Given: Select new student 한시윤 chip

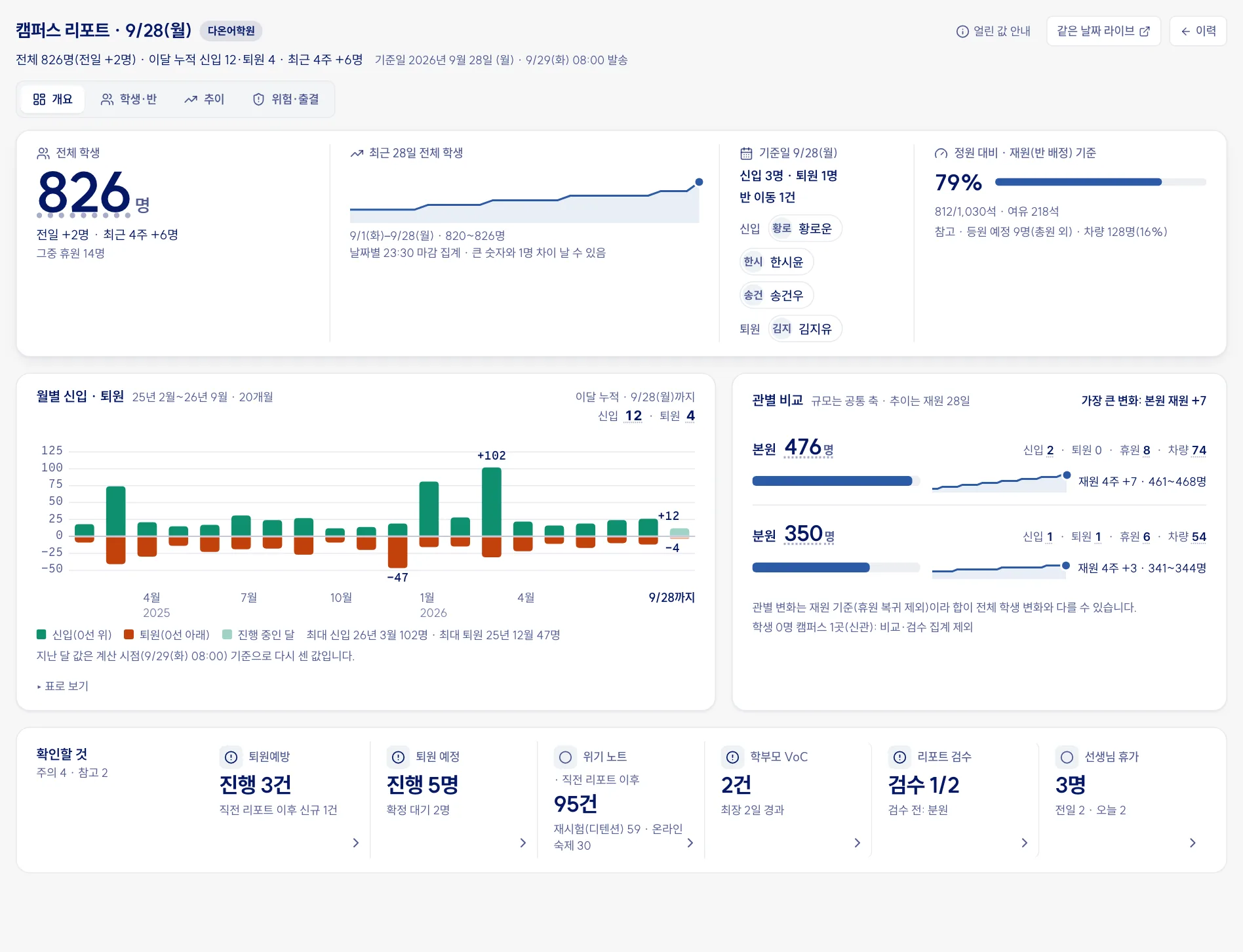Looking at the screenshot, I should click(x=776, y=262).
